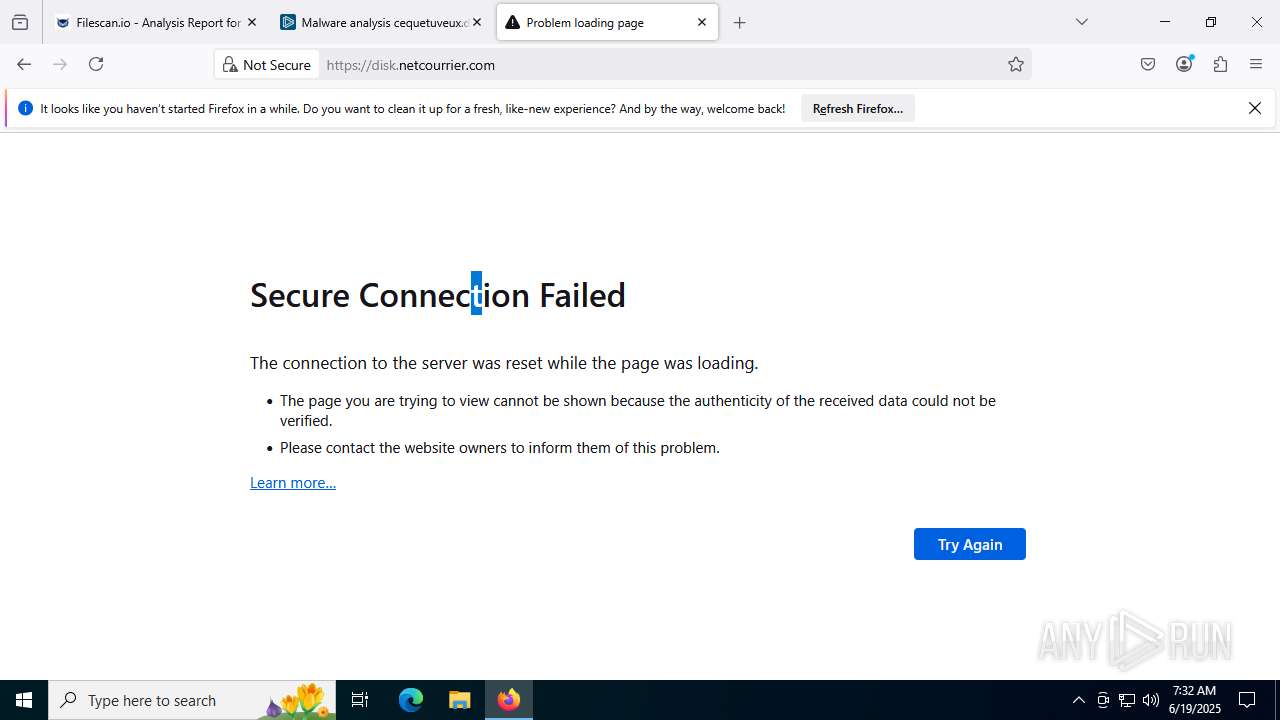Click the Type here to search box
The width and height of the screenshot is (1280, 720).
[x=192, y=700]
